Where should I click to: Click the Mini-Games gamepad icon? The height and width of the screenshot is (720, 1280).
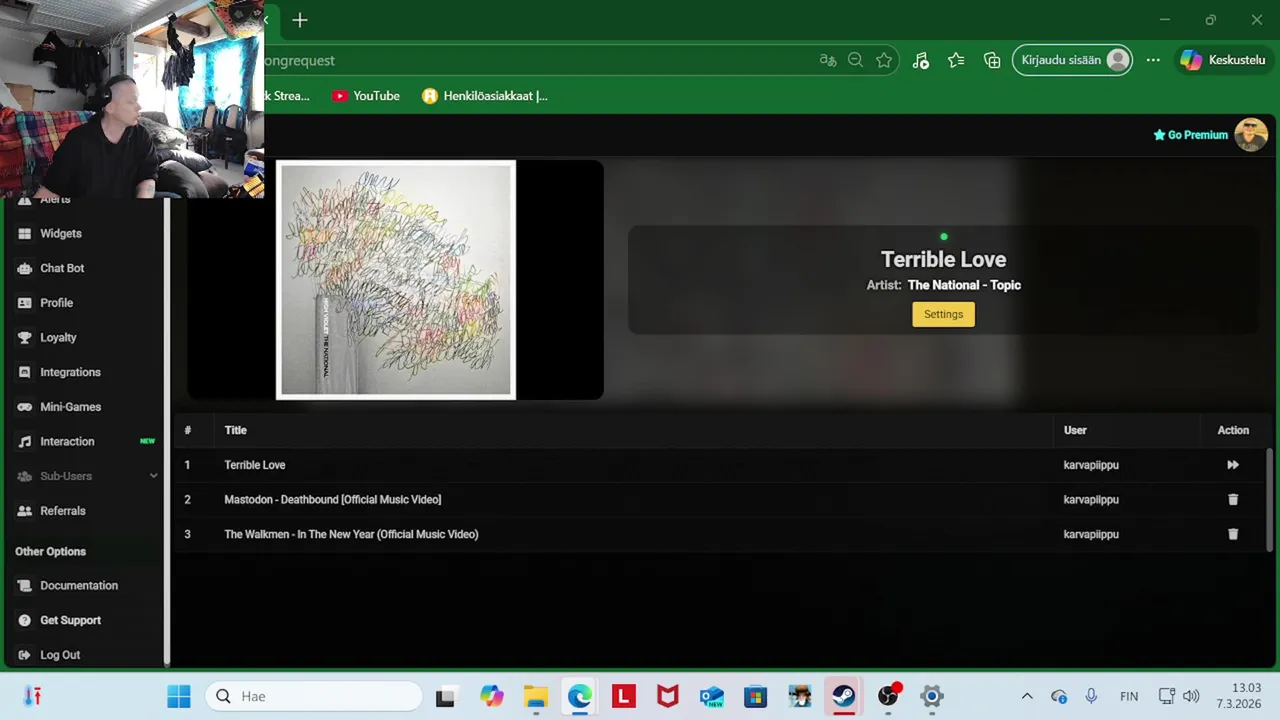25,407
